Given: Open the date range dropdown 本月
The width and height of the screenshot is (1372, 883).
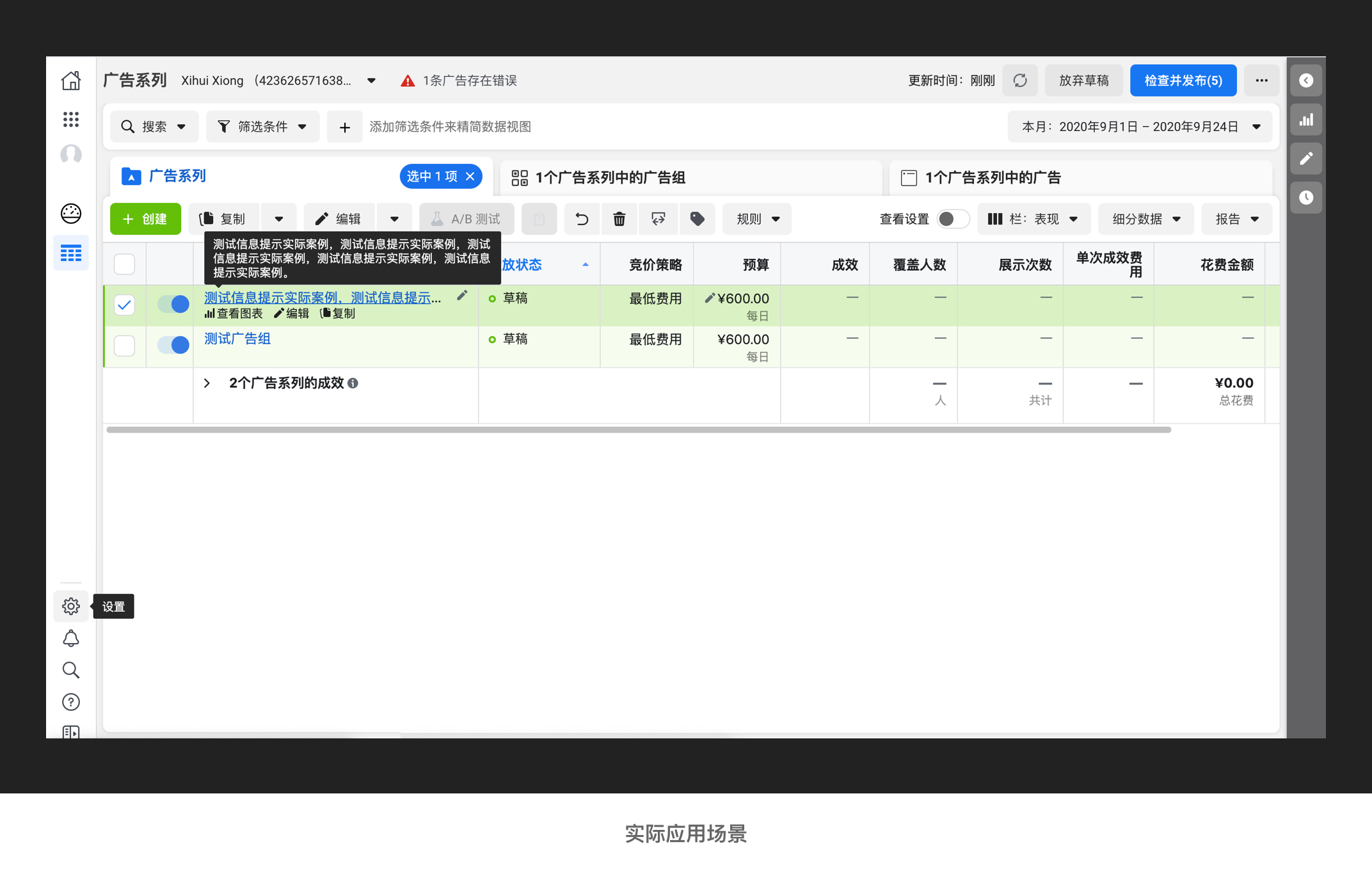Looking at the screenshot, I should [x=1140, y=127].
